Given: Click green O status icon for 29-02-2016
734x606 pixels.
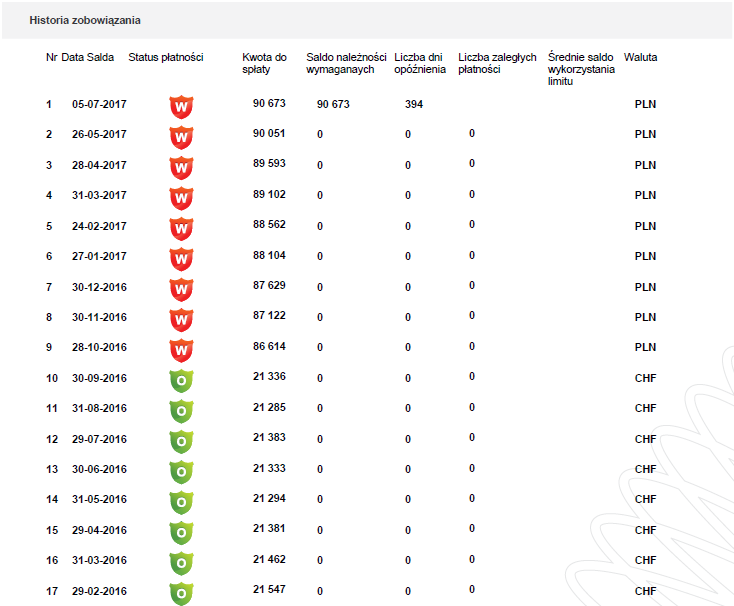Looking at the screenshot, I should (181, 594).
